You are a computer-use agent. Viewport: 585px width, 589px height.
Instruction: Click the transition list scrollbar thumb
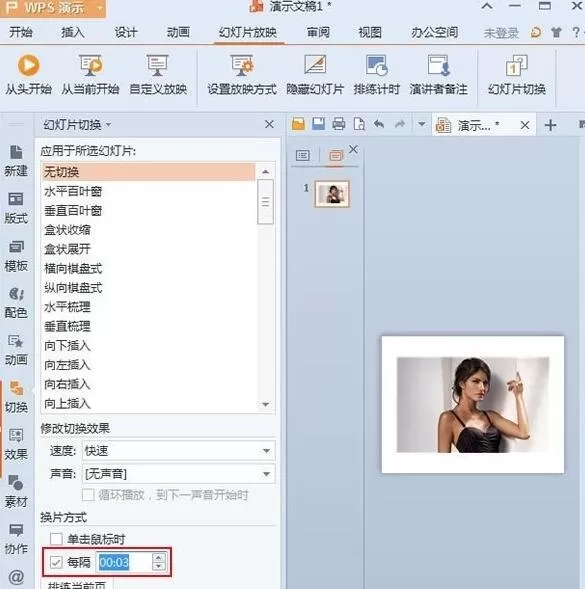coord(265,202)
